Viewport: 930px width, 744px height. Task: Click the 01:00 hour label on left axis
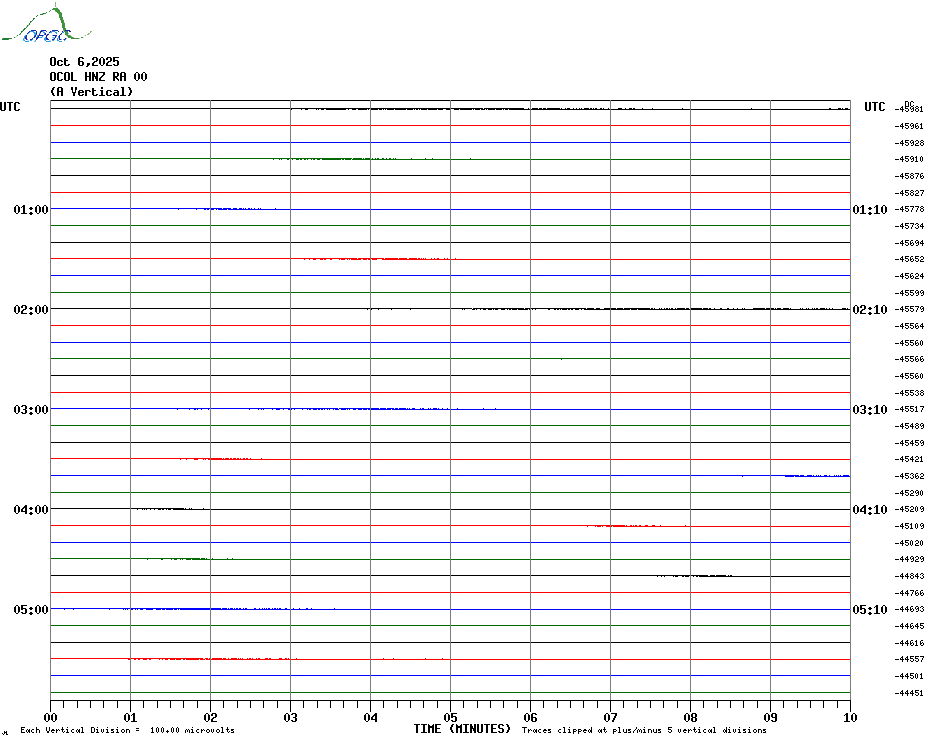[x=31, y=210]
